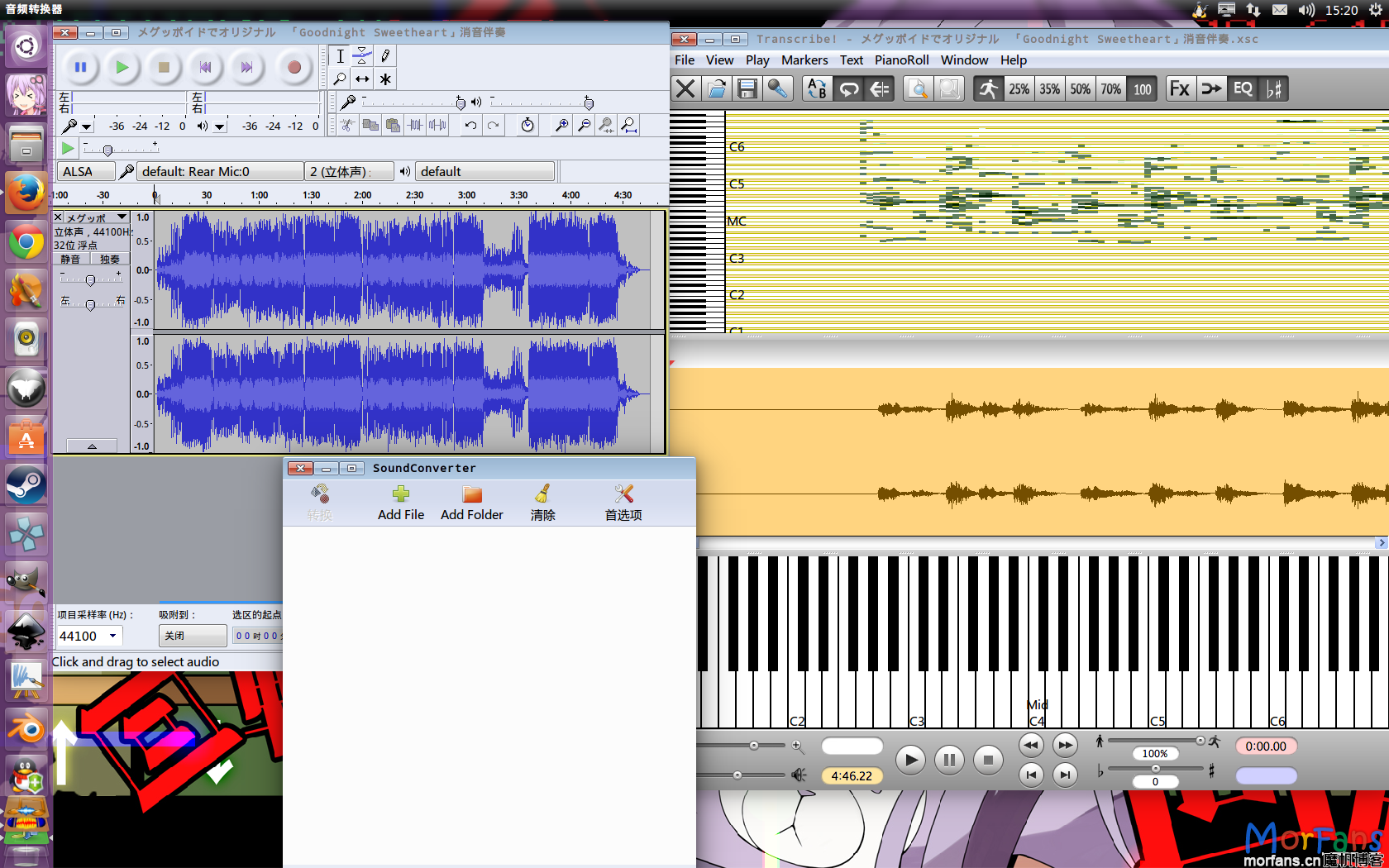
Task: Select the Envelope tool in Audacity
Action: point(362,56)
